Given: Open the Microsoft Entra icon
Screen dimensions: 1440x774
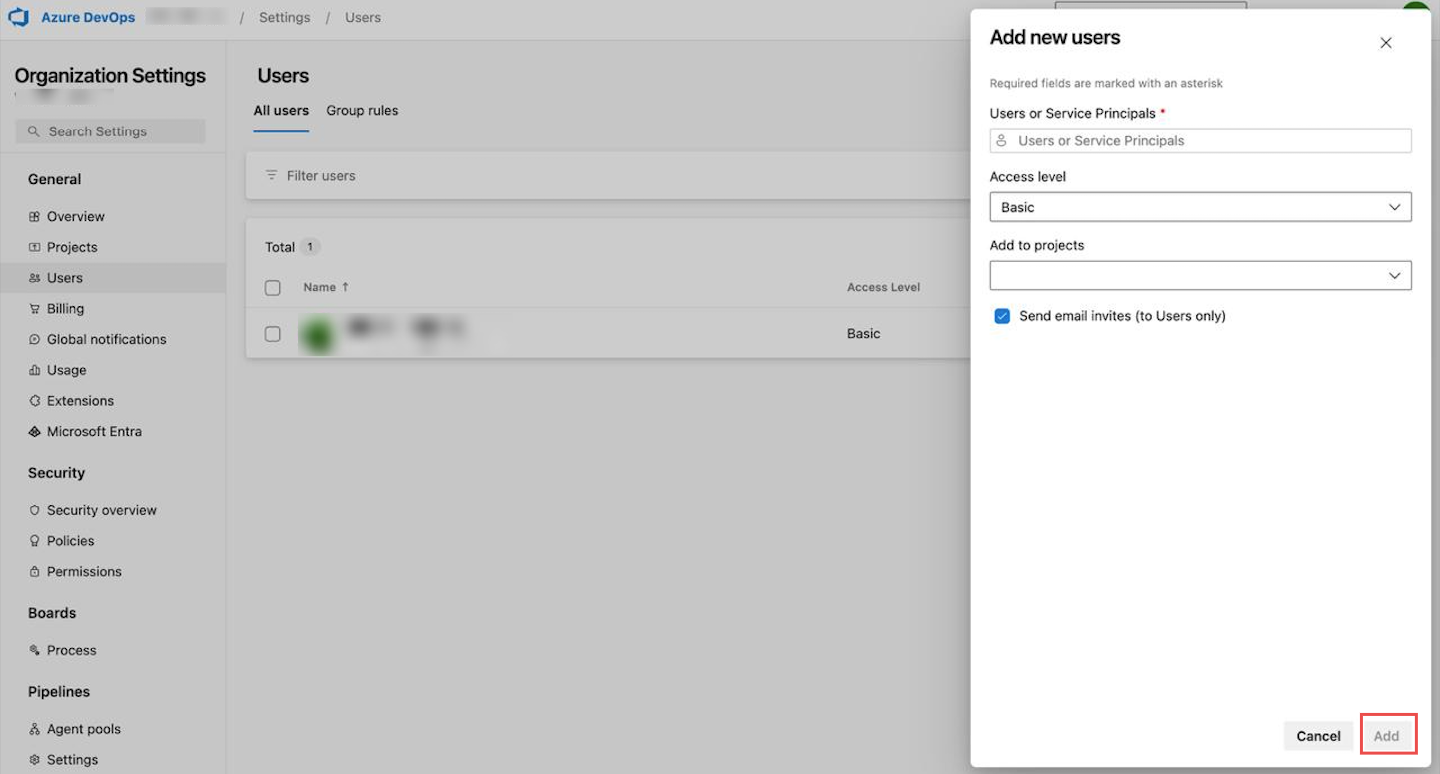Looking at the screenshot, I should (33, 431).
